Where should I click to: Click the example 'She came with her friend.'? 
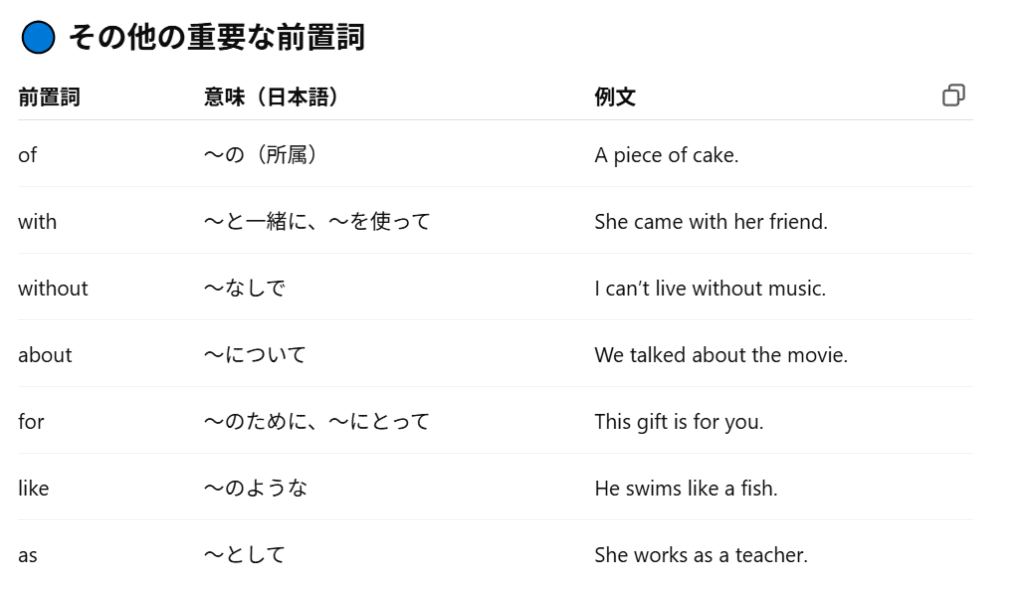711,222
